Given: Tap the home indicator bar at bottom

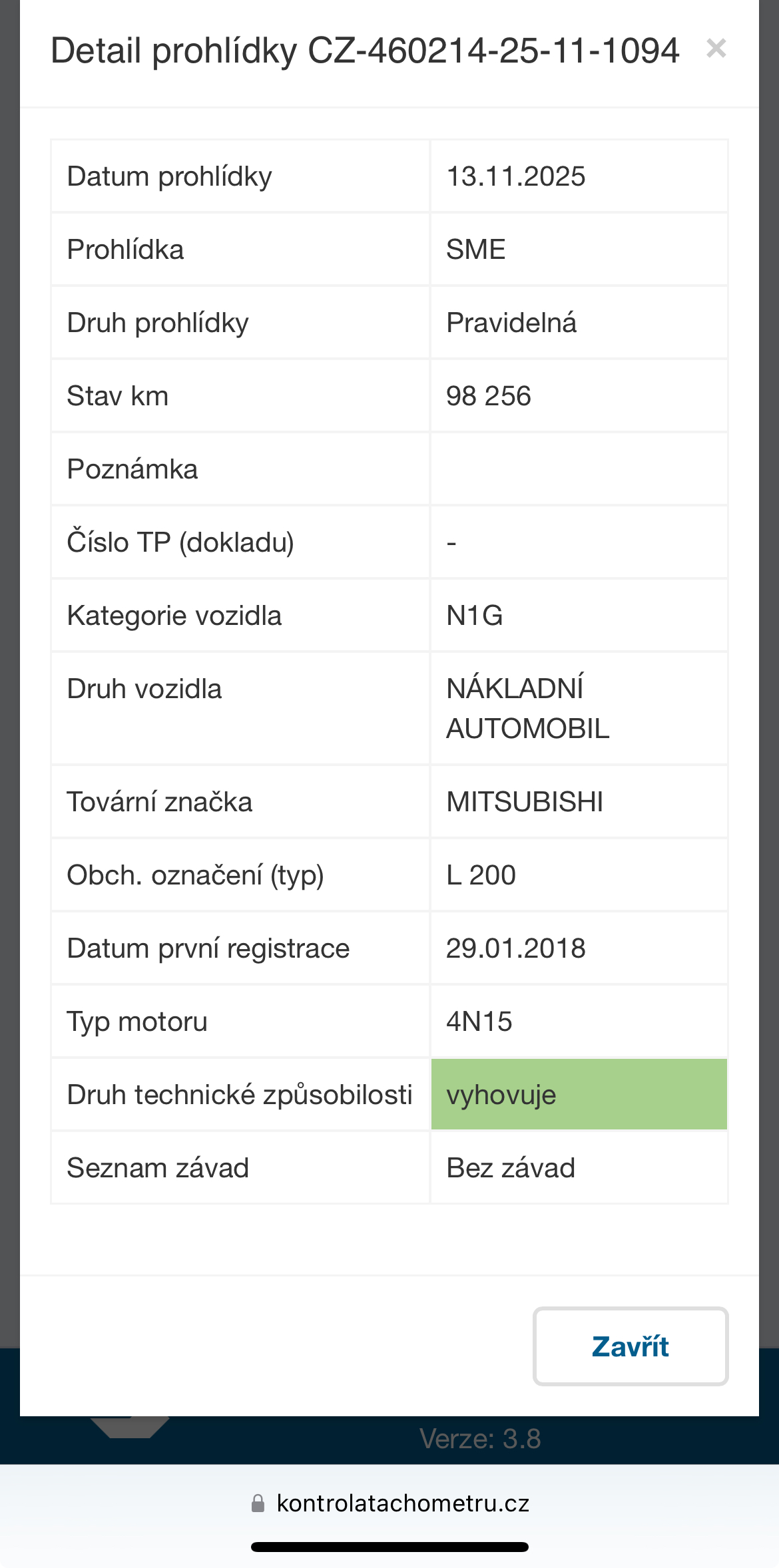Looking at the screenshot, I should (x=389, y=1547).
